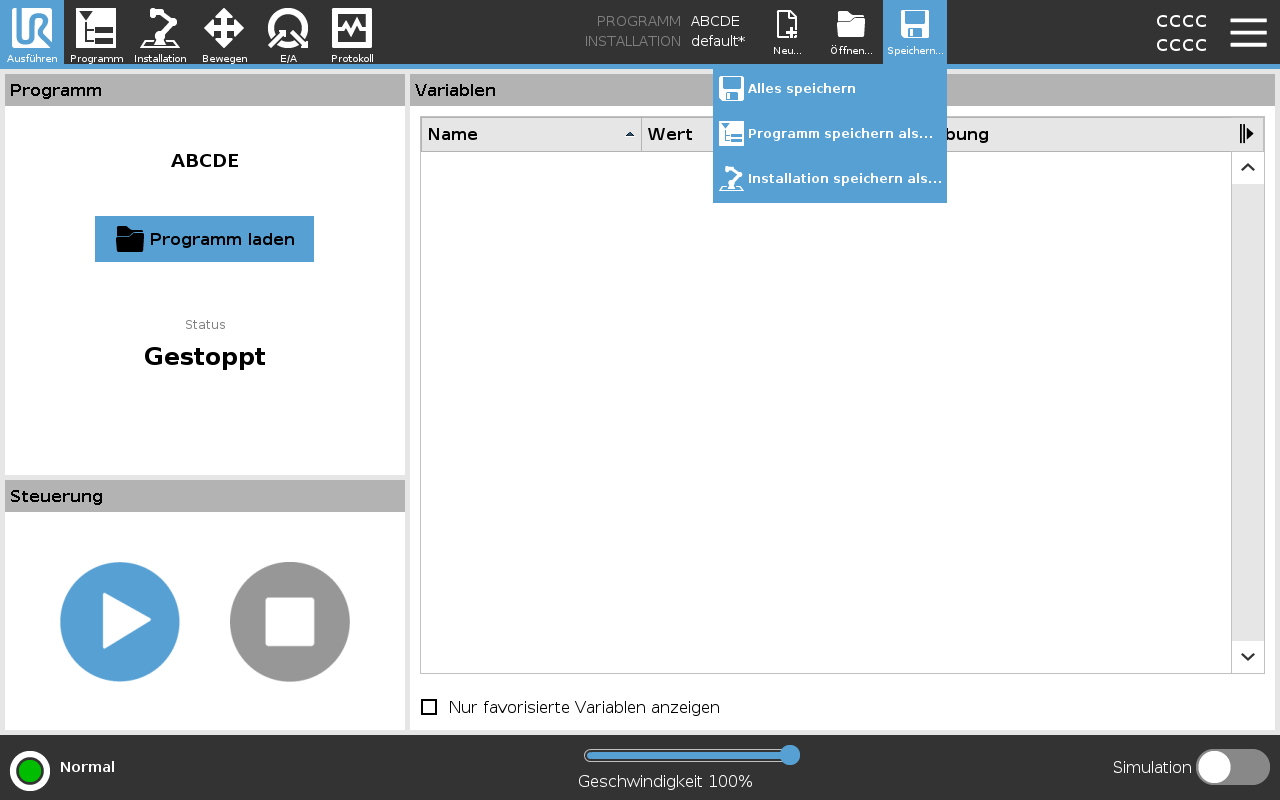Click the Geschwindigkeit speed slider handle
This screenshot has height=800, width=1280.
click(x=789, y=755)
